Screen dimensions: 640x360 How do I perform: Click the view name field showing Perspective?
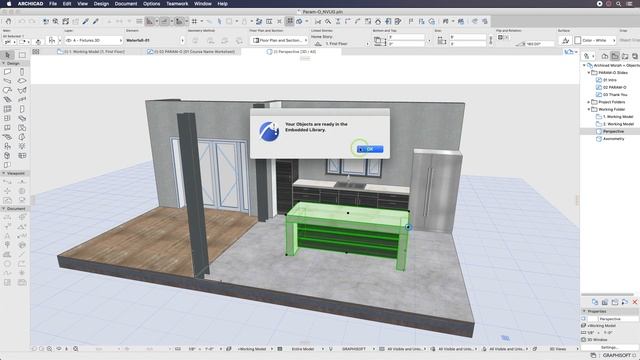[618, 319]
